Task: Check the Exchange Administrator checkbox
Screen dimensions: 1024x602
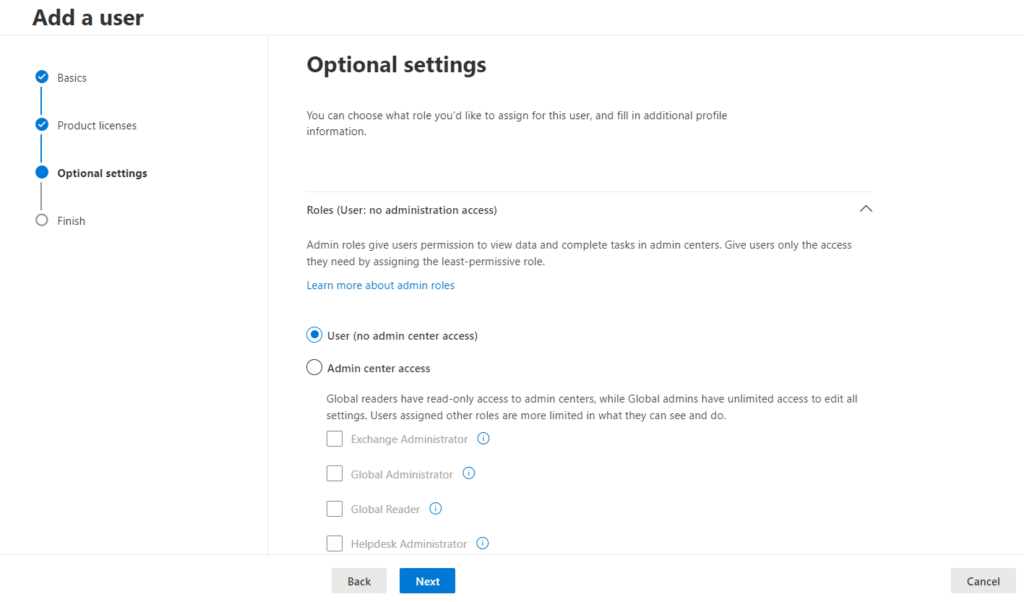Action: pos(335,439)
